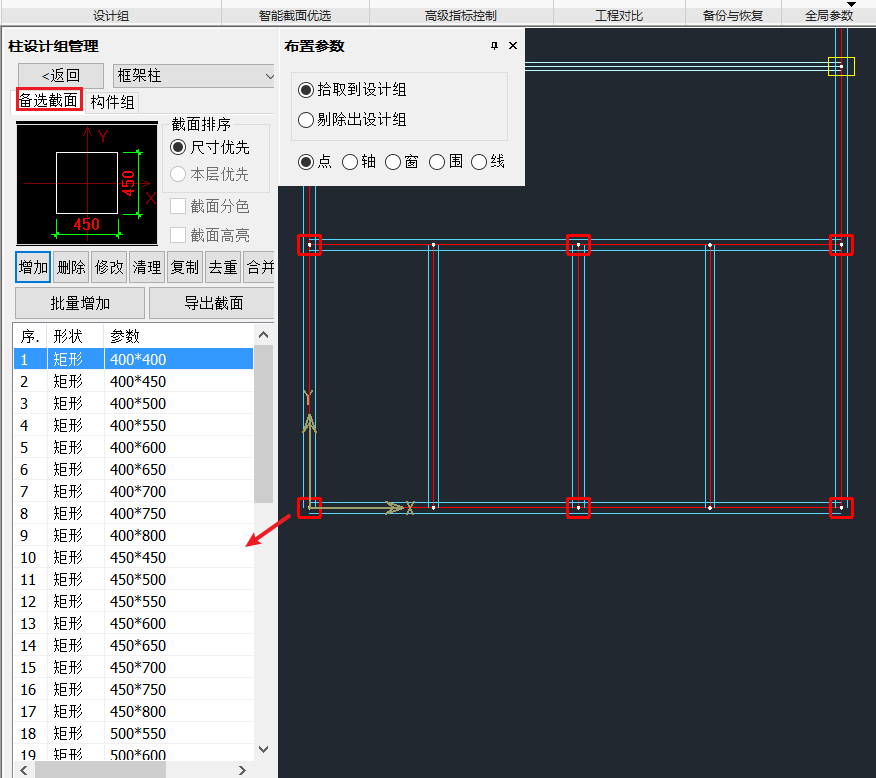The image size is (876, 778).
Task: Click the list's down scroll arrow
Action: click(264, 749)
